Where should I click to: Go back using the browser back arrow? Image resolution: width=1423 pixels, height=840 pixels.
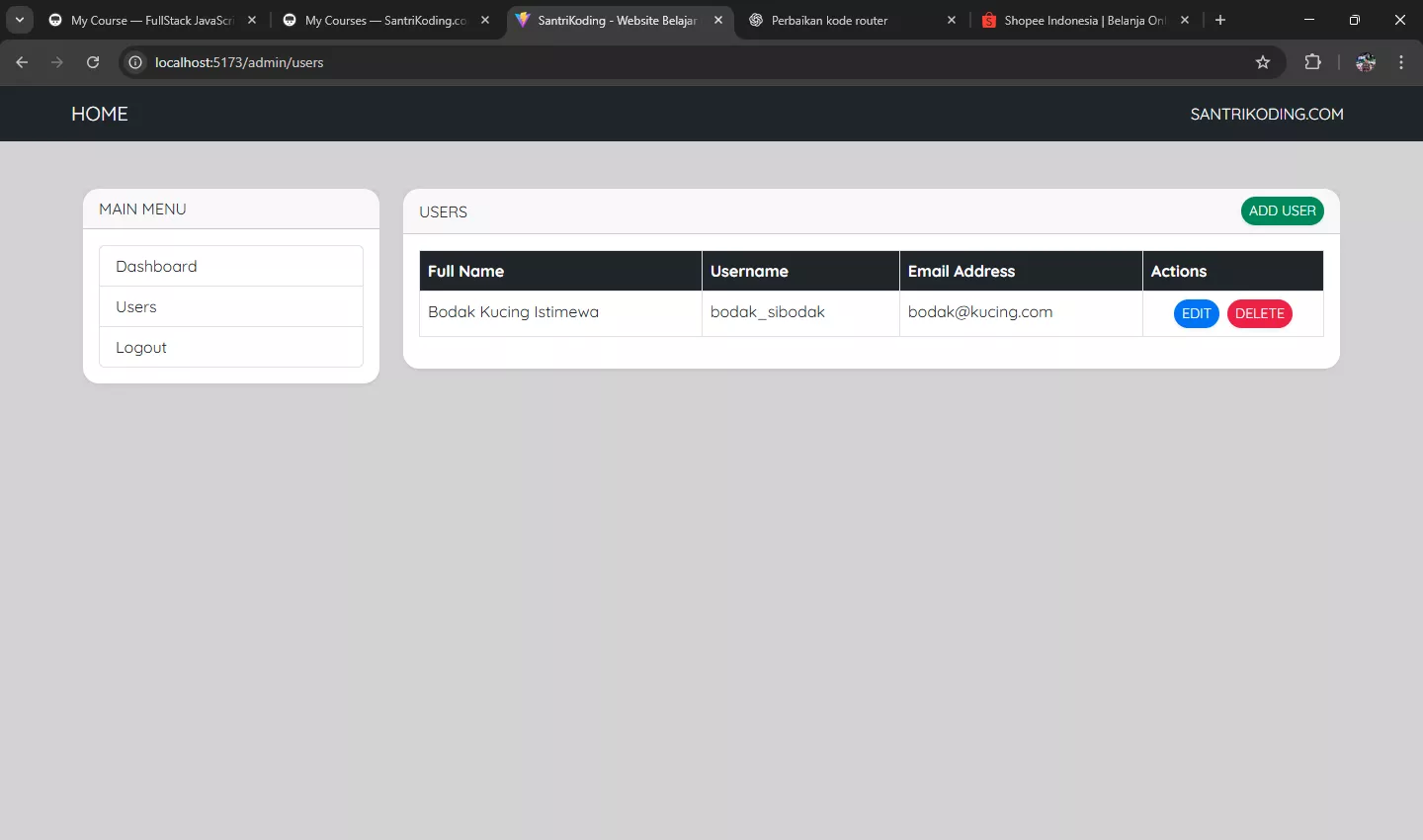click(22, 62)
